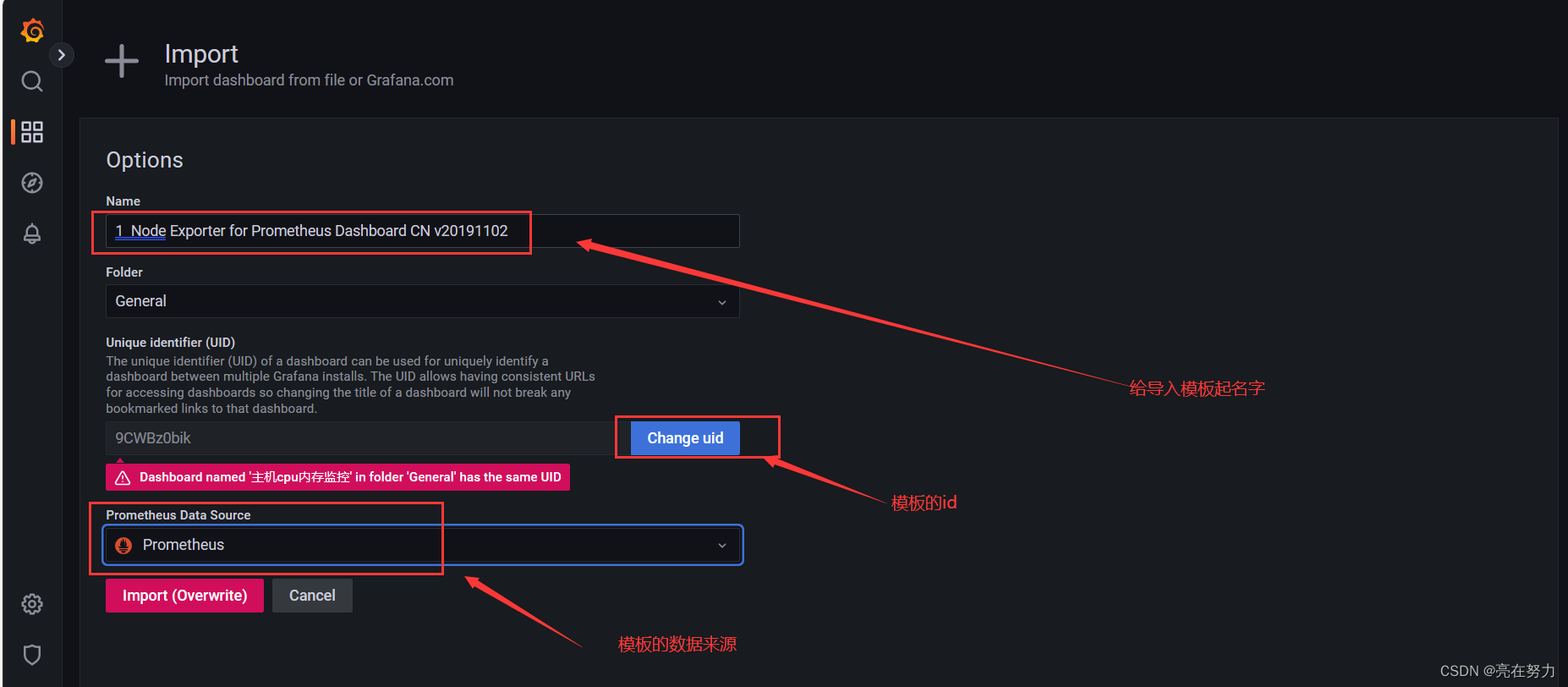Click the 'Unique identifier (UID)' label
This screenshot has width=1568, height=687.
[x=170, y=343]
